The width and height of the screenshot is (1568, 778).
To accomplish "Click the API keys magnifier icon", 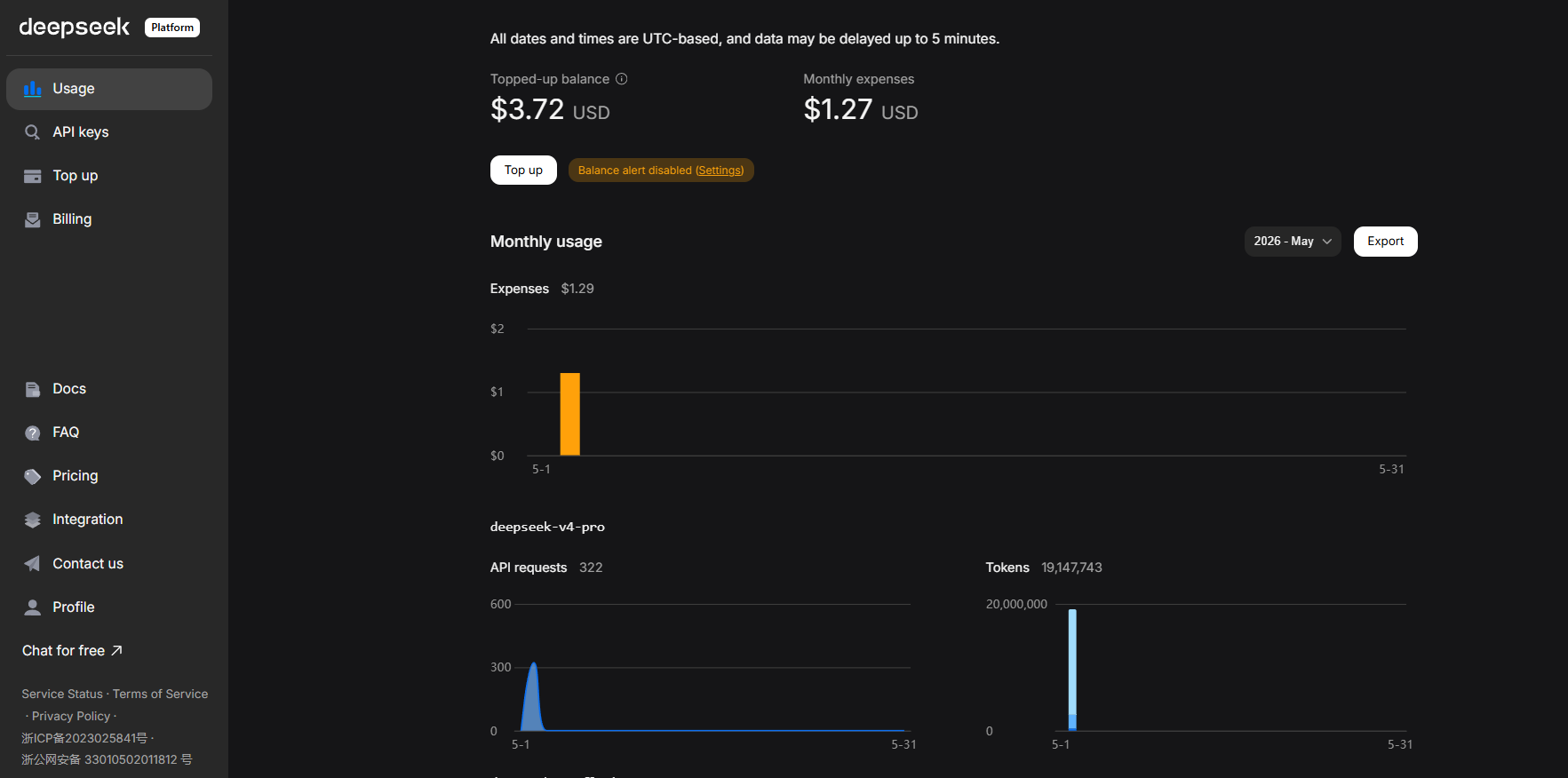I will (33, 132).
